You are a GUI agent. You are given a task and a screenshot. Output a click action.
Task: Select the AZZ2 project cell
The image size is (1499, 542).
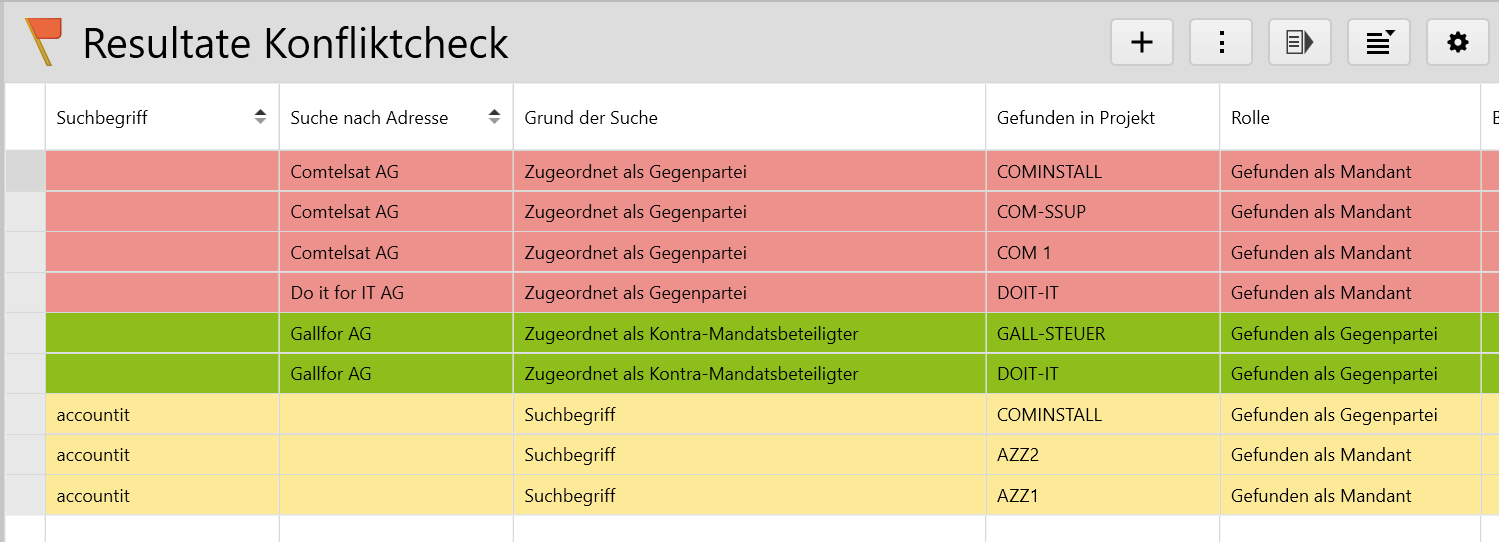[x=1018, y=455]
